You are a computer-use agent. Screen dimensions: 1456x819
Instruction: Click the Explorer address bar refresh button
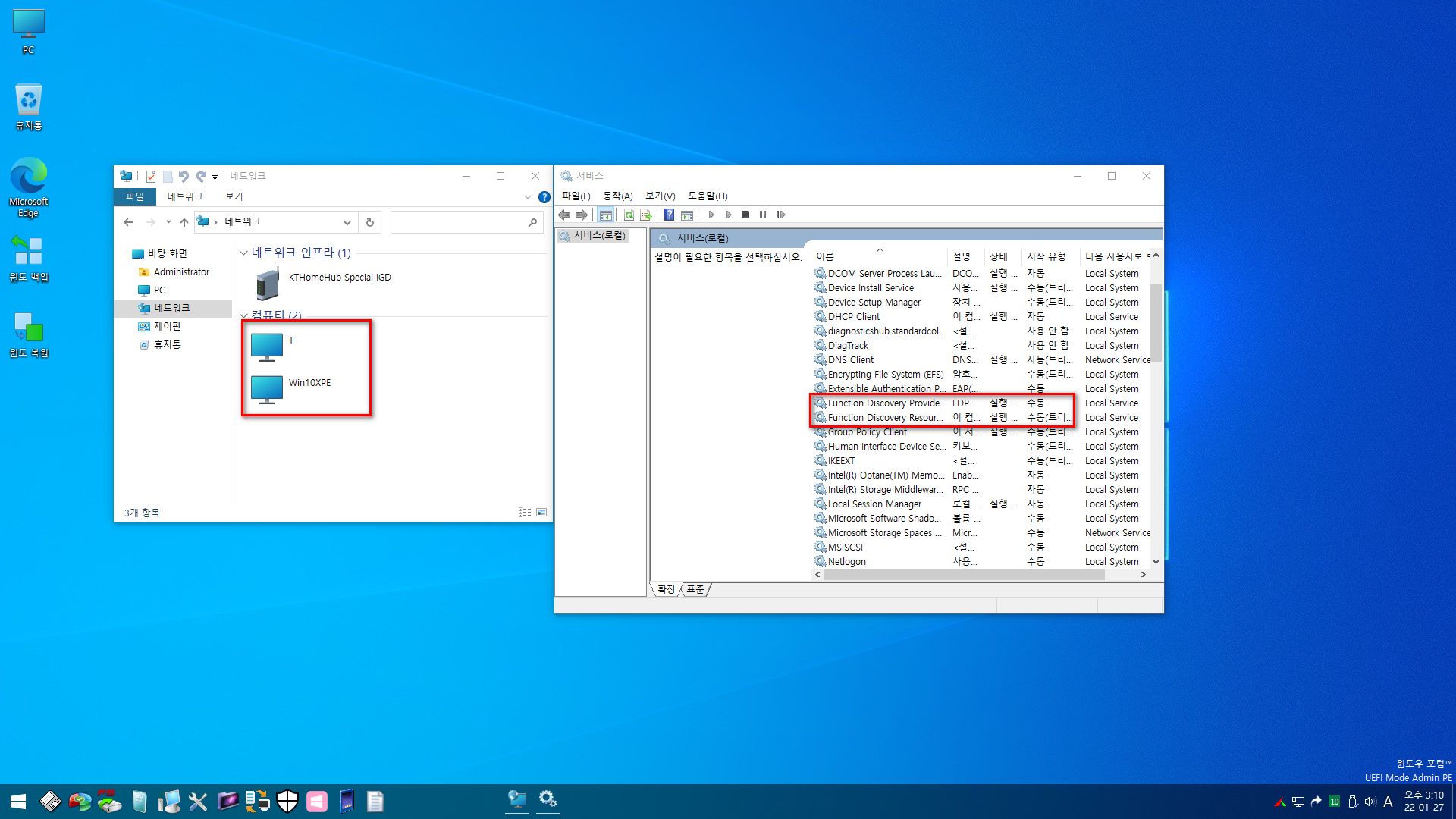pyautogui.click(x=369, y=222)
